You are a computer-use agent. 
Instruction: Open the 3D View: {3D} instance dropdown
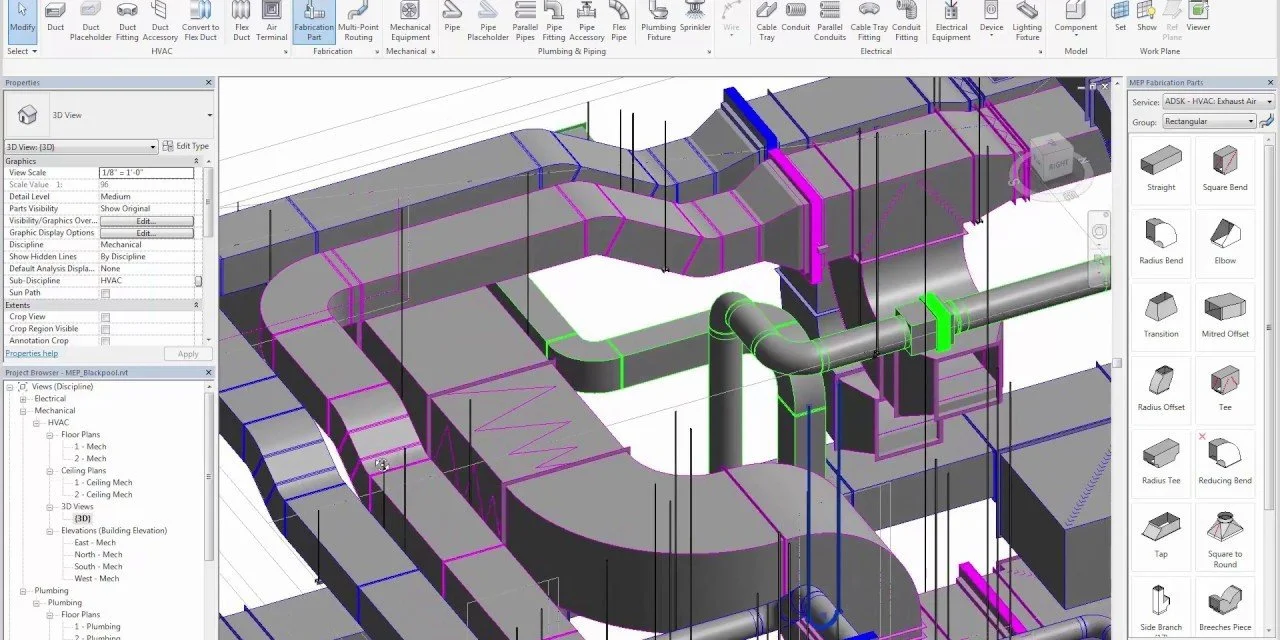pyautogui.click(x=81, y=146)
